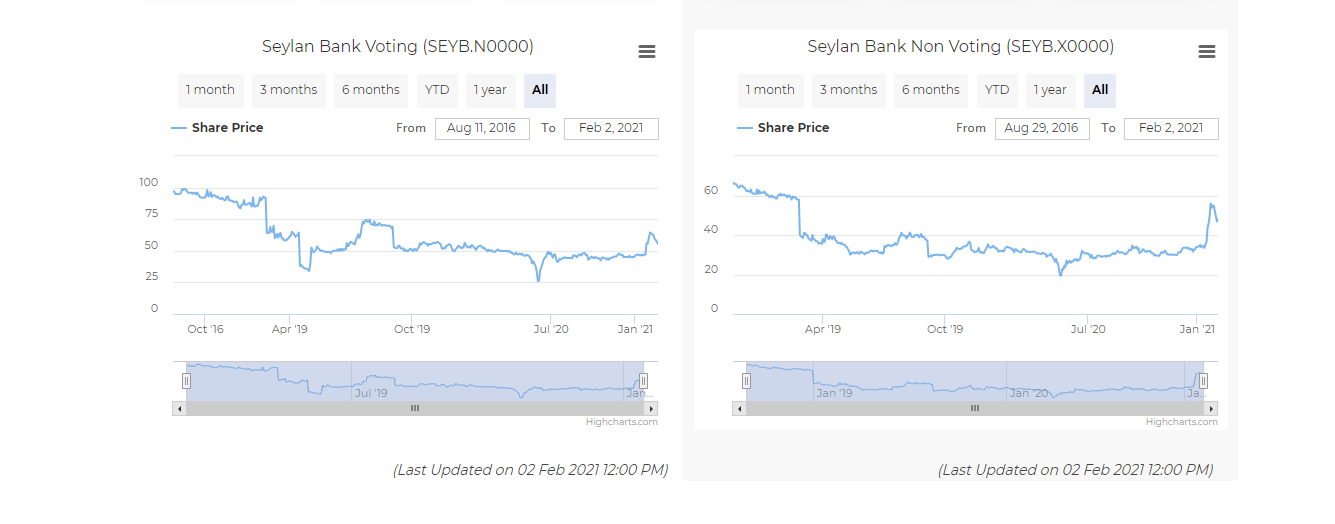The width and height of the screenshot is (1335, 524).
Task: Open Seylan Bank Non Voting chart hamburger menu
Action: pos(1207,52)
